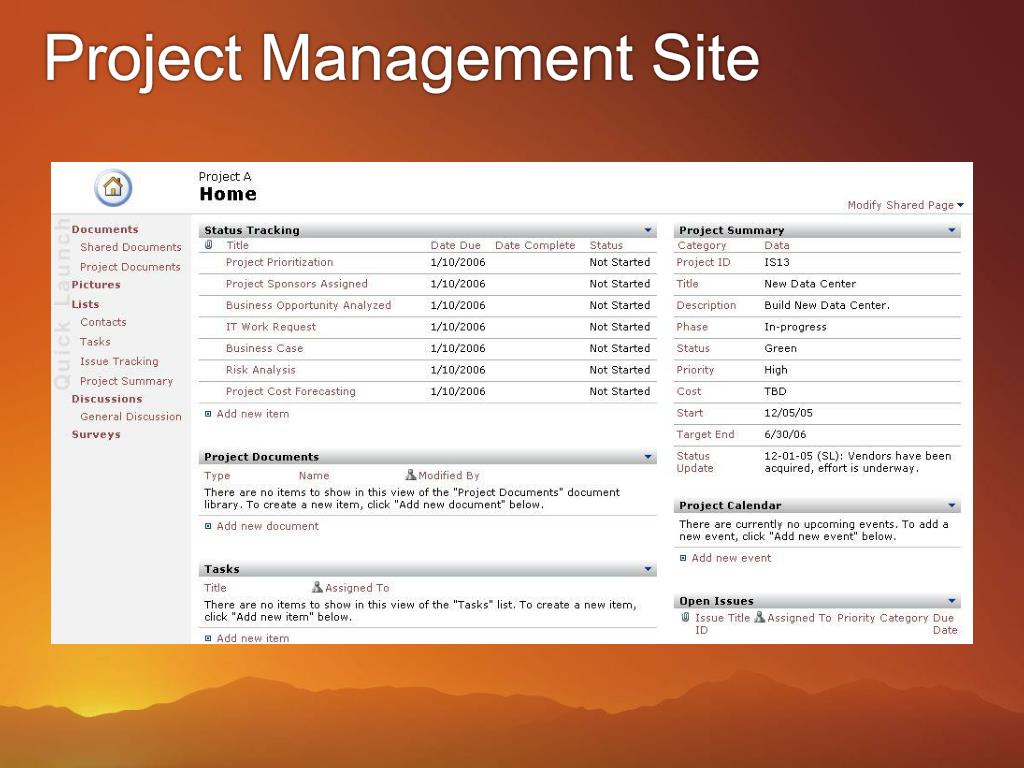Open Open Issues web part menu arrow

pos(952,601)
